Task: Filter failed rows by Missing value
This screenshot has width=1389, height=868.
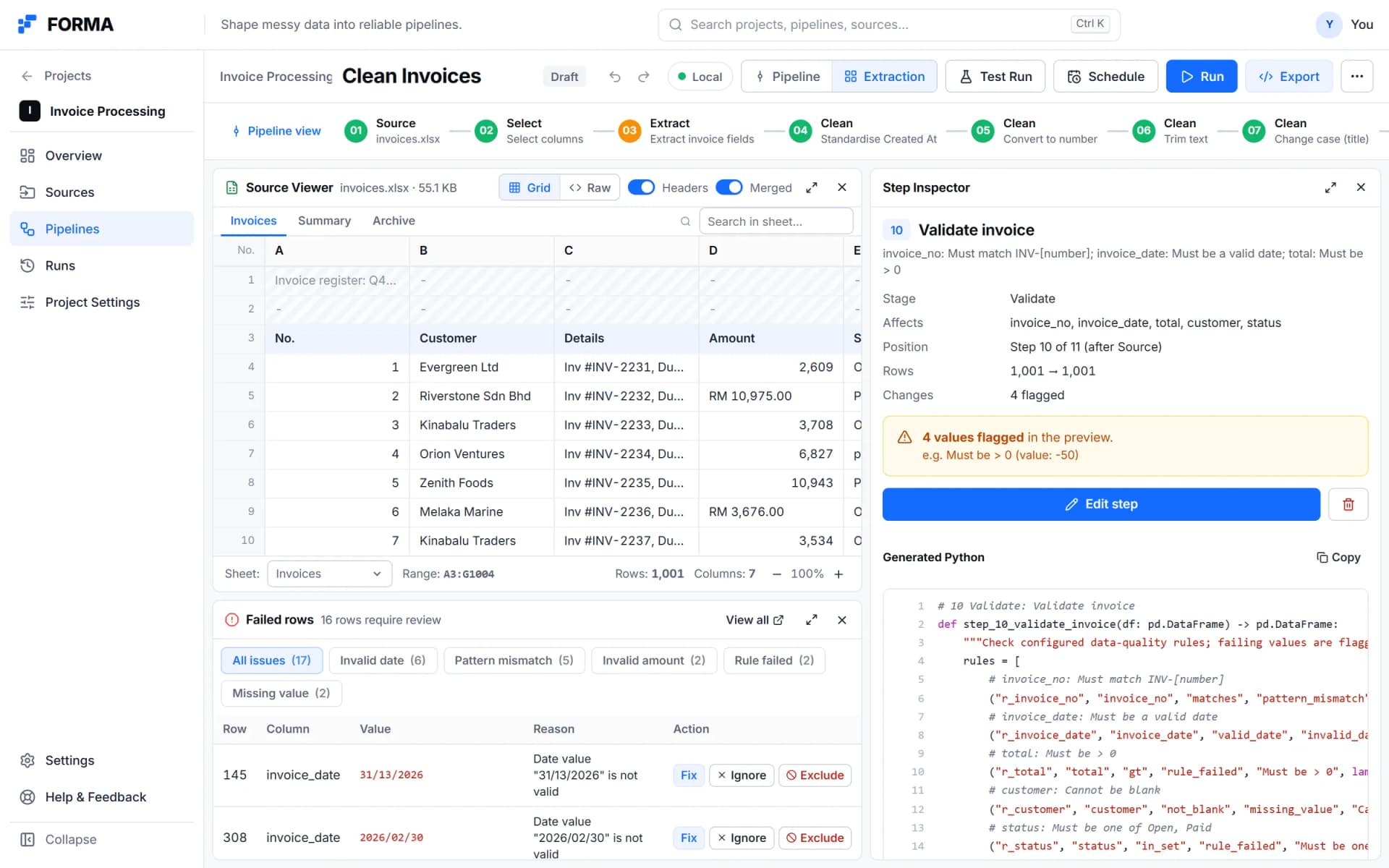Action: [x=281, y=693]
